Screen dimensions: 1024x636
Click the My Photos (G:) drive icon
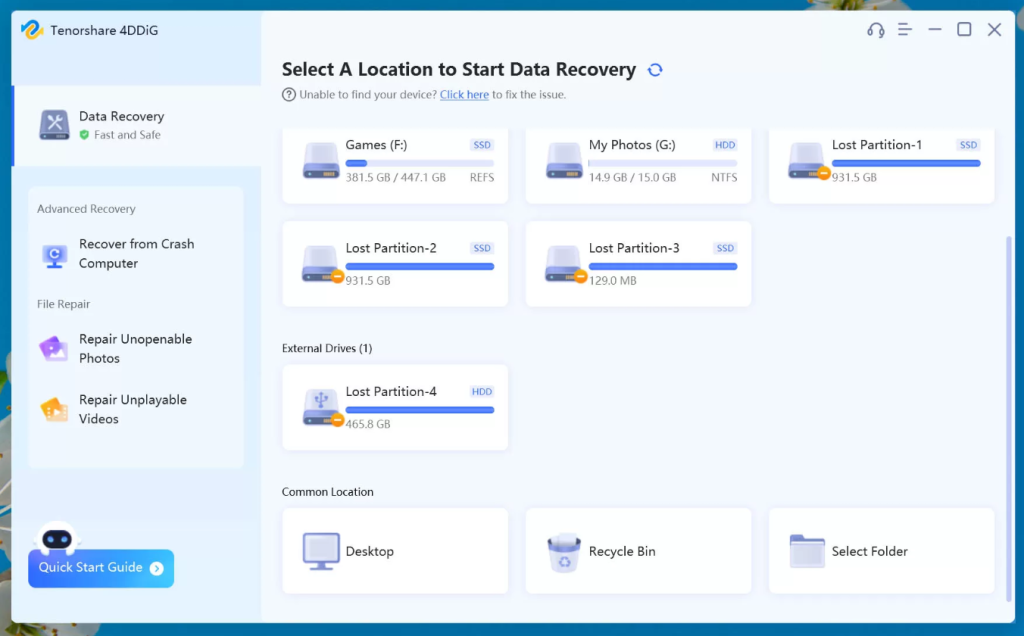(564, 161)
